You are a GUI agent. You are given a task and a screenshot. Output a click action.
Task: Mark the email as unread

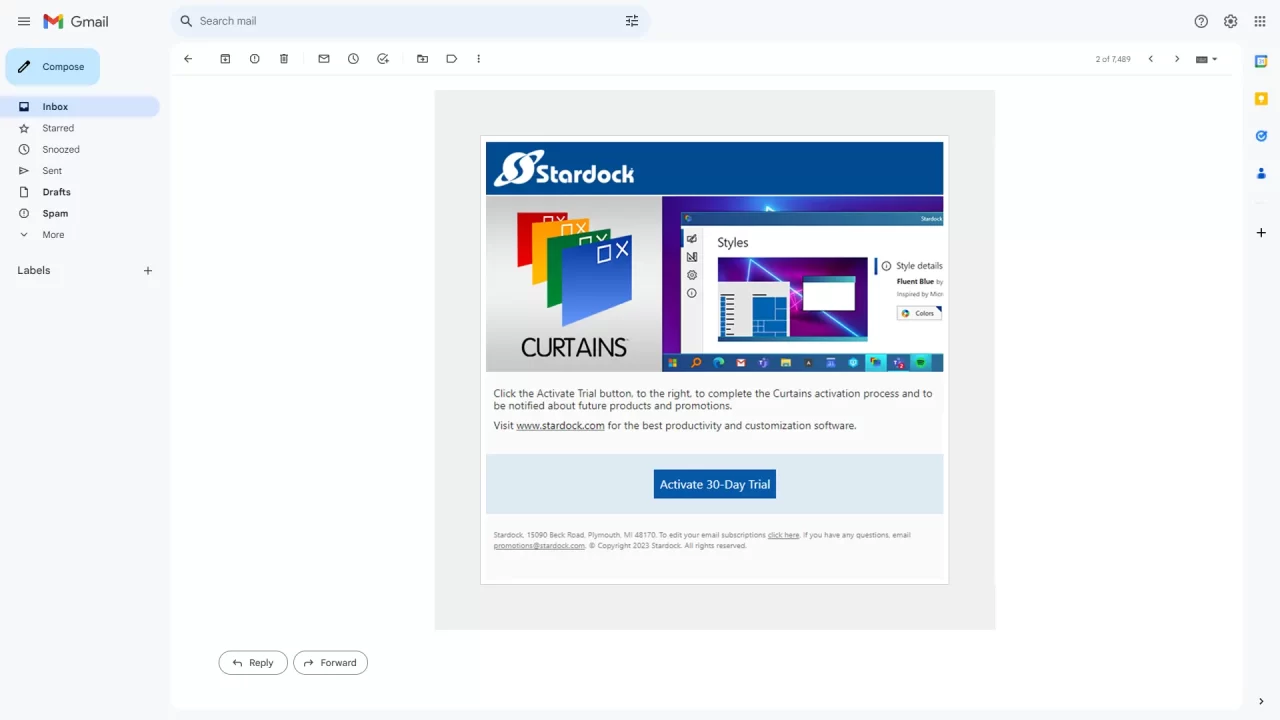pyautogui.click(x=324, y=59)
